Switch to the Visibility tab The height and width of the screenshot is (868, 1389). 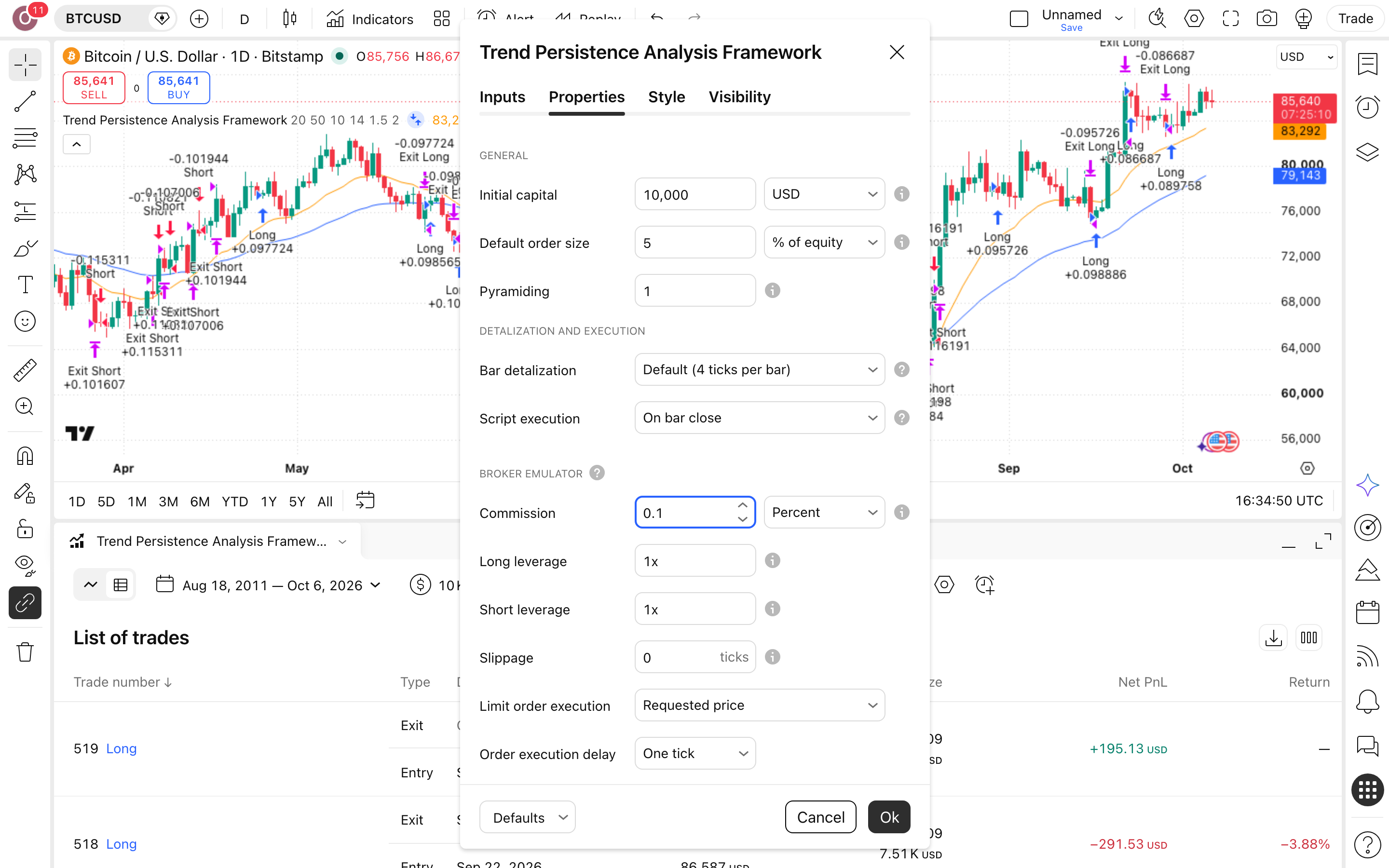[x=739, y=97]
